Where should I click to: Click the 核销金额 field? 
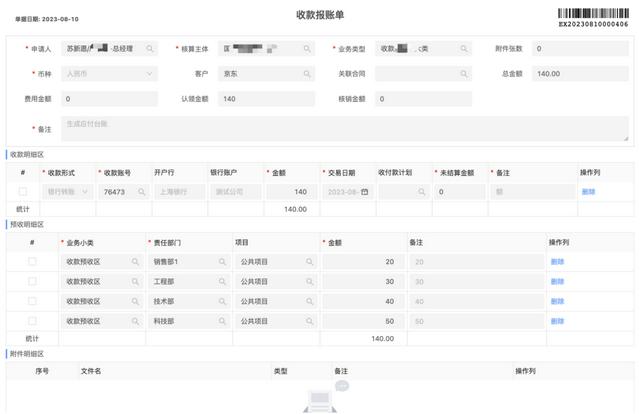pos(423,99)
